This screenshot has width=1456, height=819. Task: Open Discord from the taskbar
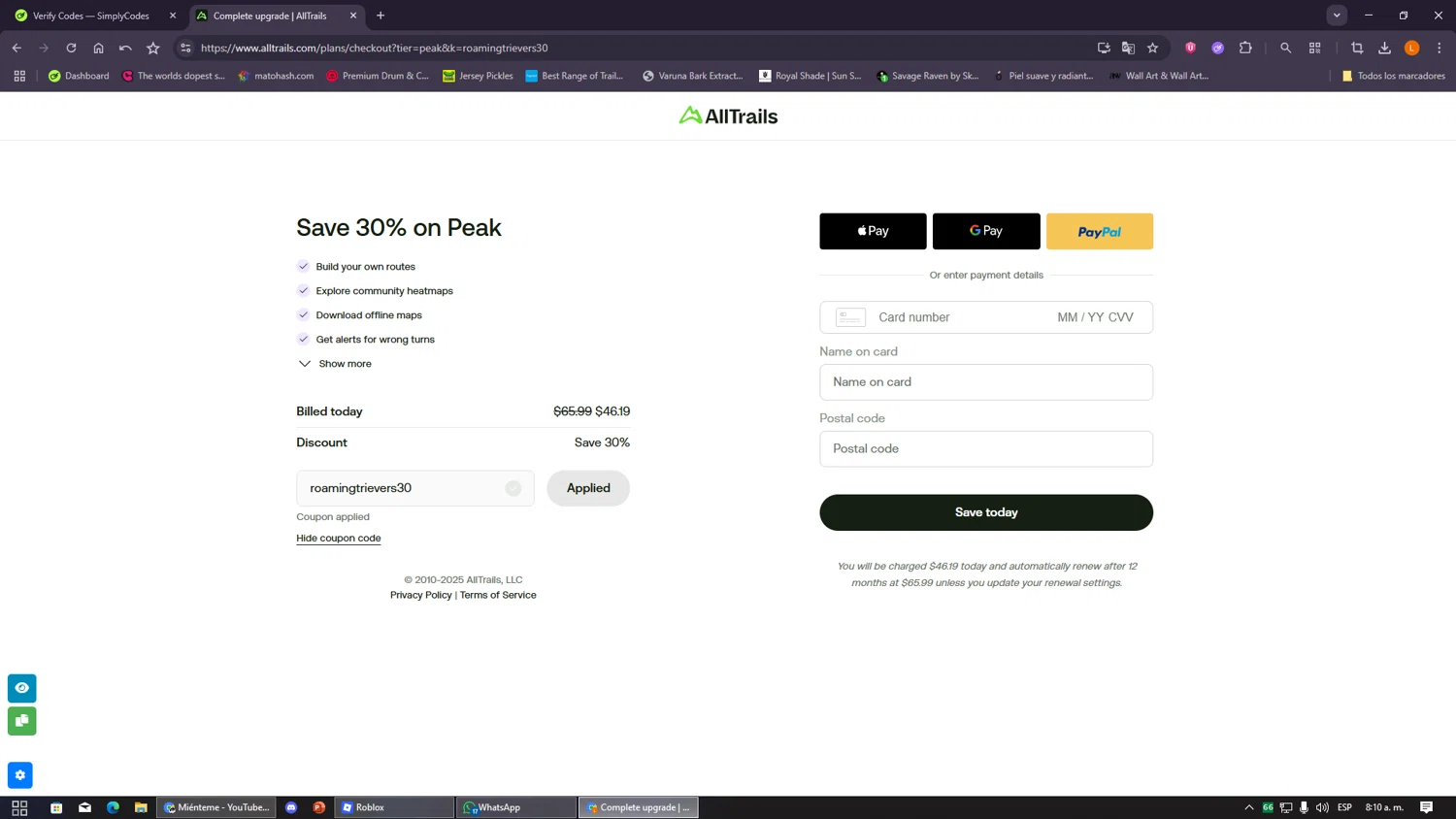pos(291,807)
